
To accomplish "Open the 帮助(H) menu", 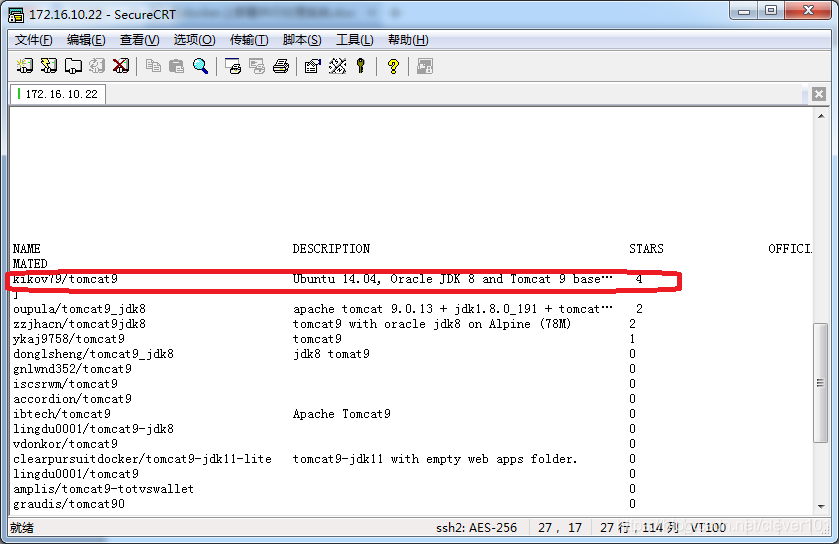I will (x=408, y=40).
